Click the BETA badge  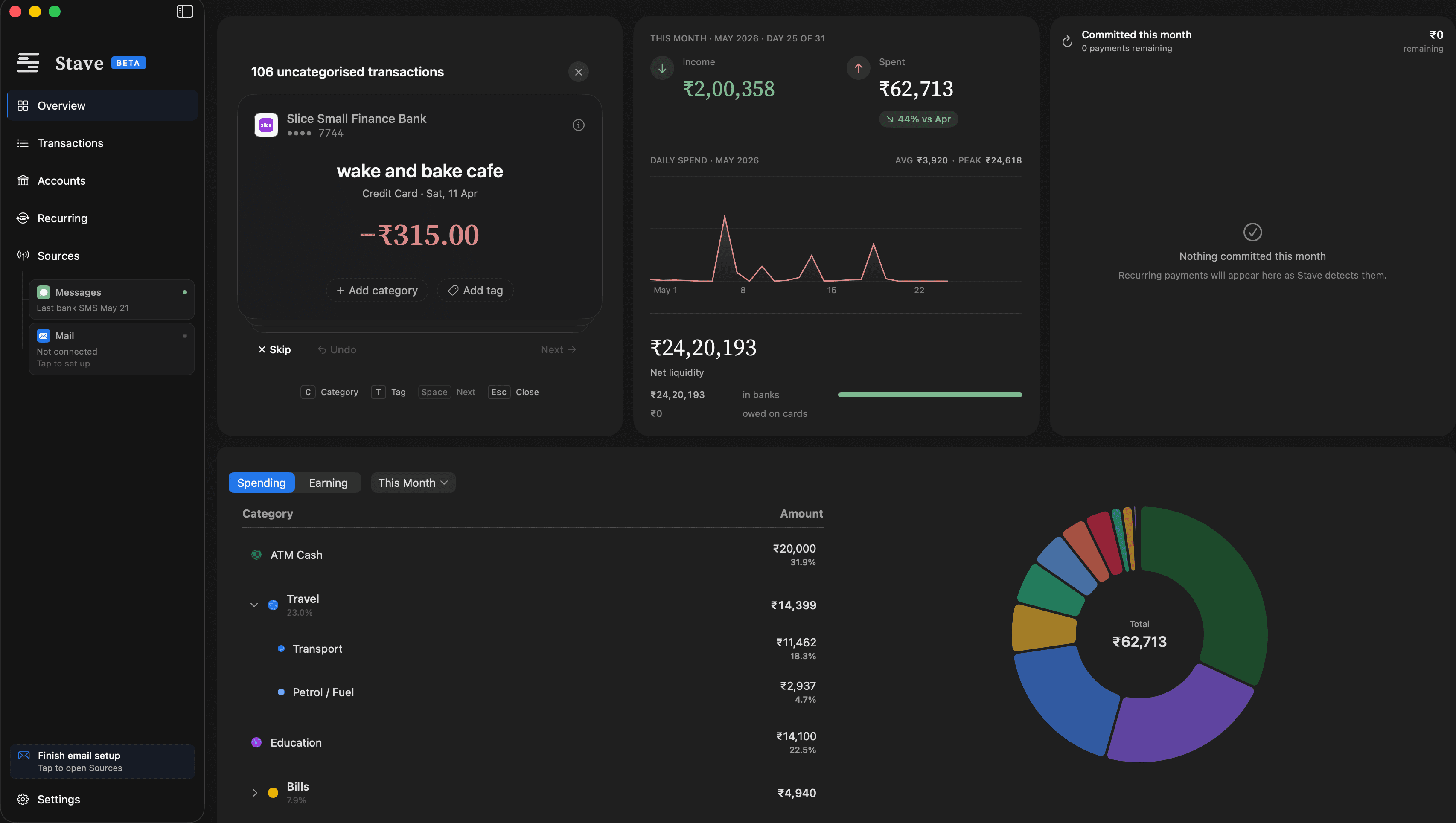coord(128,63)
